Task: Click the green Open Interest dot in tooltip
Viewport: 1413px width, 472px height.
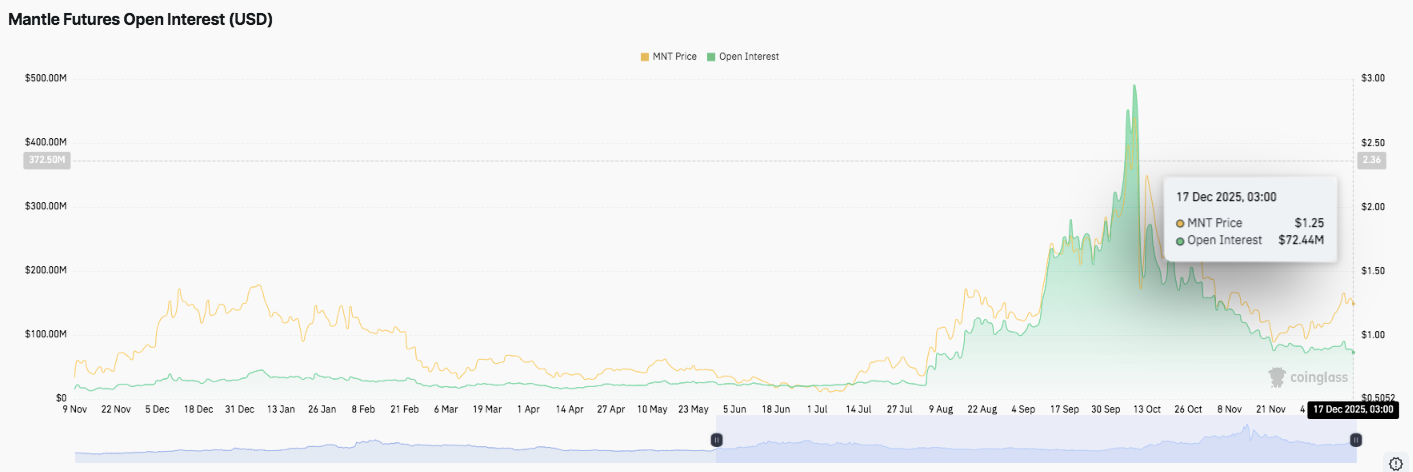Action: [1180, 240]
